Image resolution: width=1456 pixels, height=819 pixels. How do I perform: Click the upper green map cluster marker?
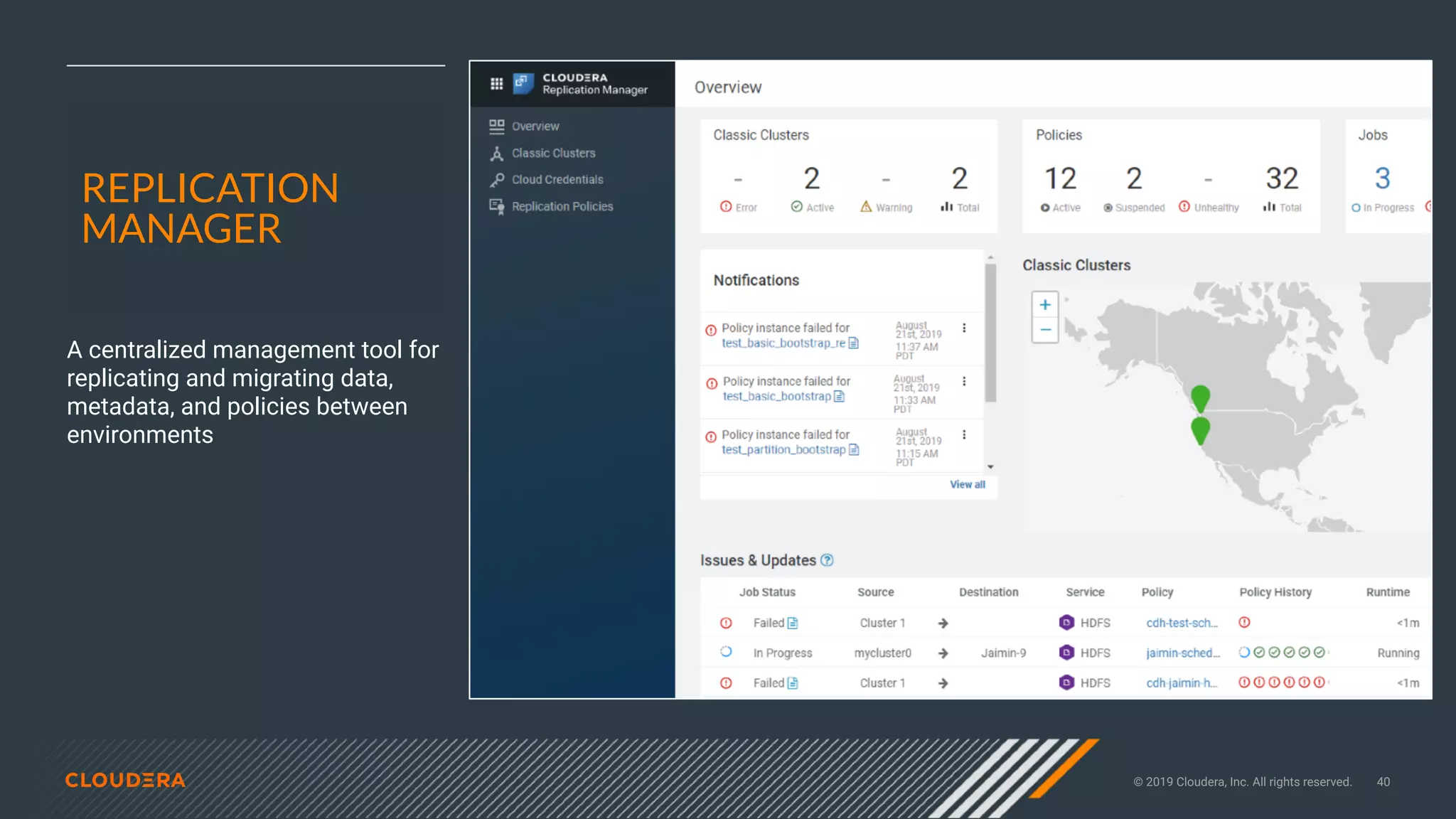coord(1200,398)
